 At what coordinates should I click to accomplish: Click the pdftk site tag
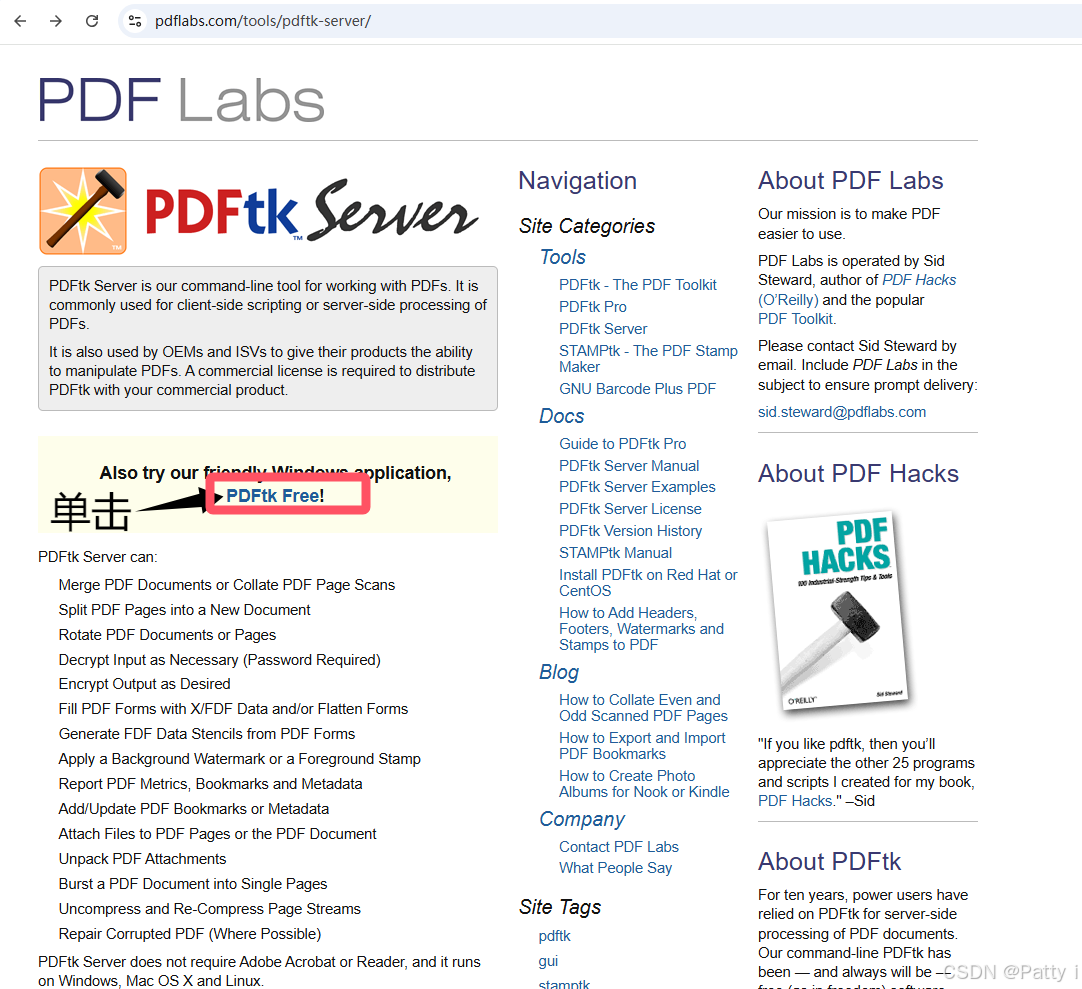pos(555,937)
